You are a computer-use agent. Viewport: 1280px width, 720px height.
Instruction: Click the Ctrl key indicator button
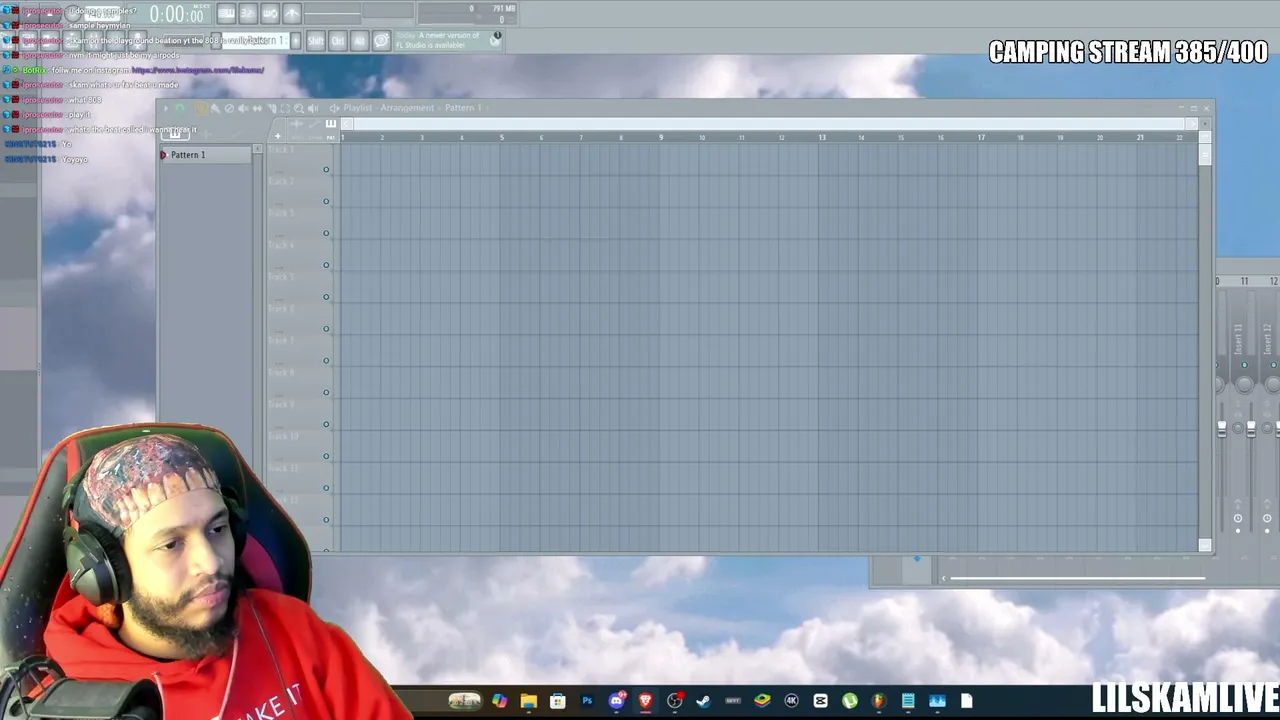click(x=338, y=40)
